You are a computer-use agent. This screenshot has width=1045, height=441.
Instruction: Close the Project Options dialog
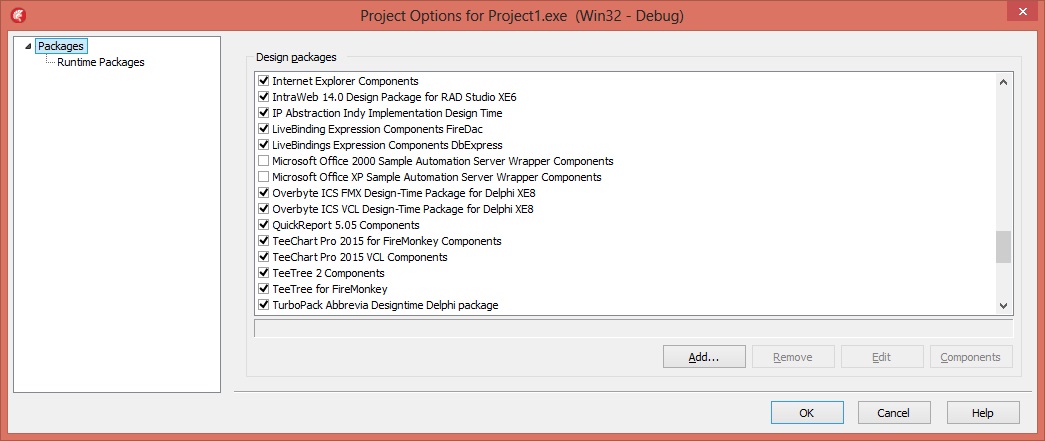click(x=1021, y=13)
